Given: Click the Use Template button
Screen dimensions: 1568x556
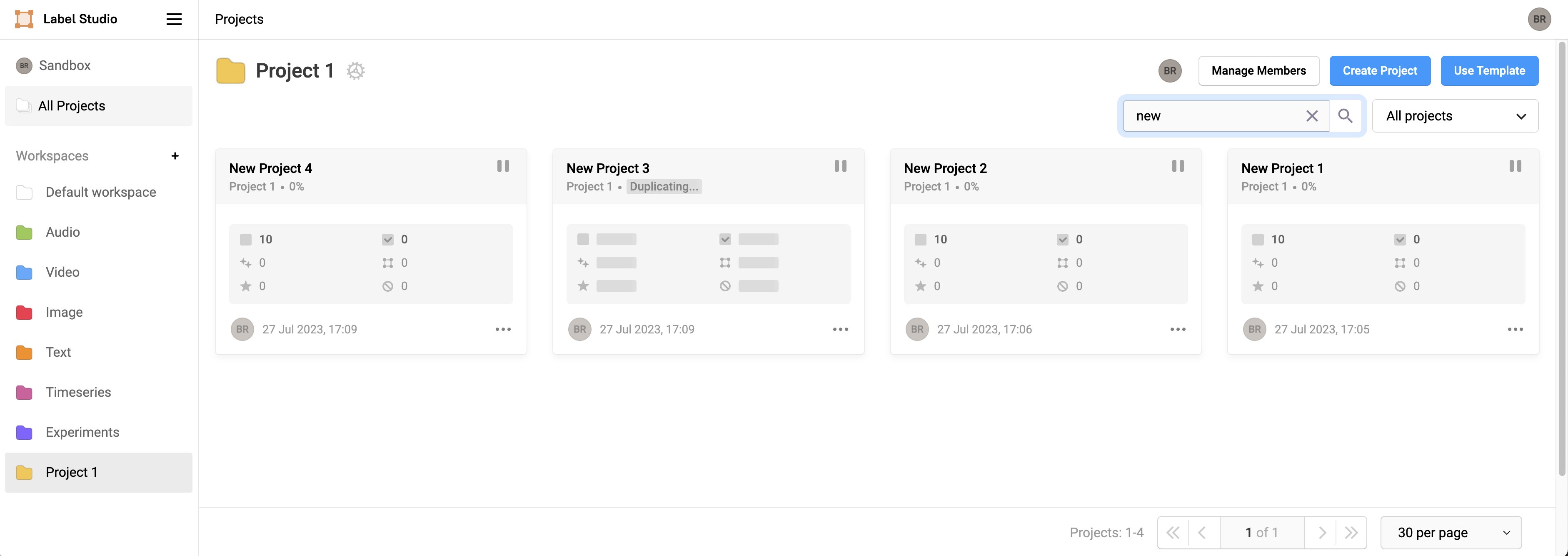Looking at the screenshot, I should 1489,70.
